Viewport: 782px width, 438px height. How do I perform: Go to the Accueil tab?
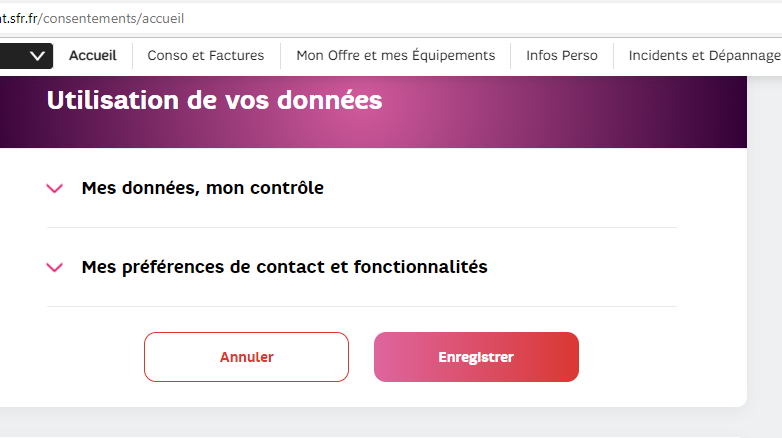click(92, 56)
